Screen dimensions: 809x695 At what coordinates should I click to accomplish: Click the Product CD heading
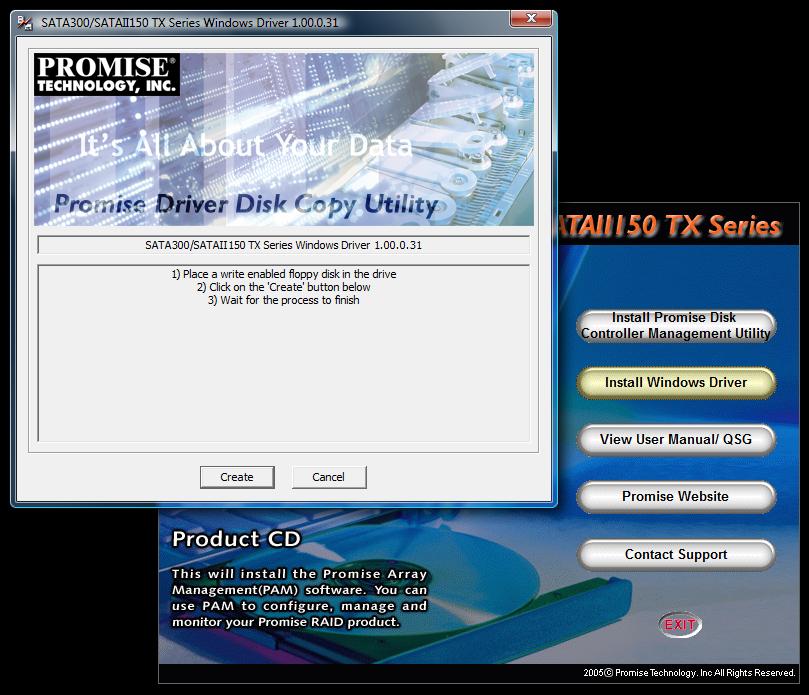(236, 539)
